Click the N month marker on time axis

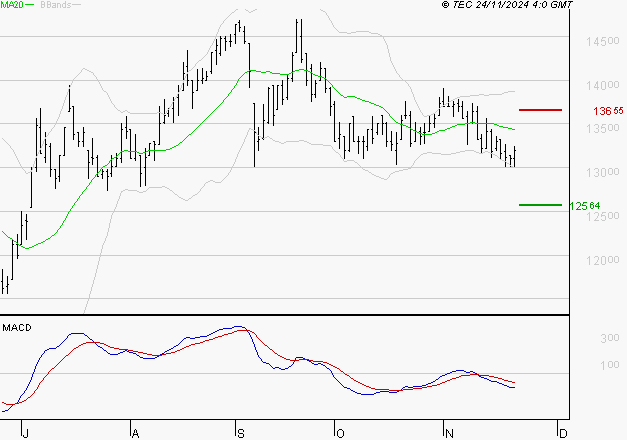(x=449, y=433)
